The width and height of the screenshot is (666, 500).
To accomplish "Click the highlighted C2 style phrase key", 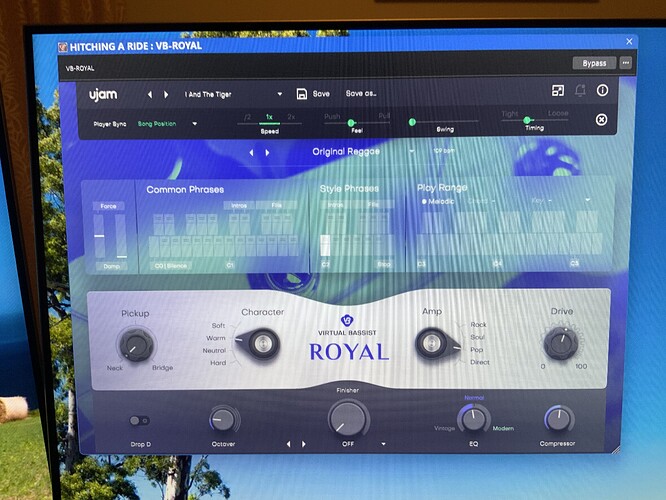I will tap(325, 245).
